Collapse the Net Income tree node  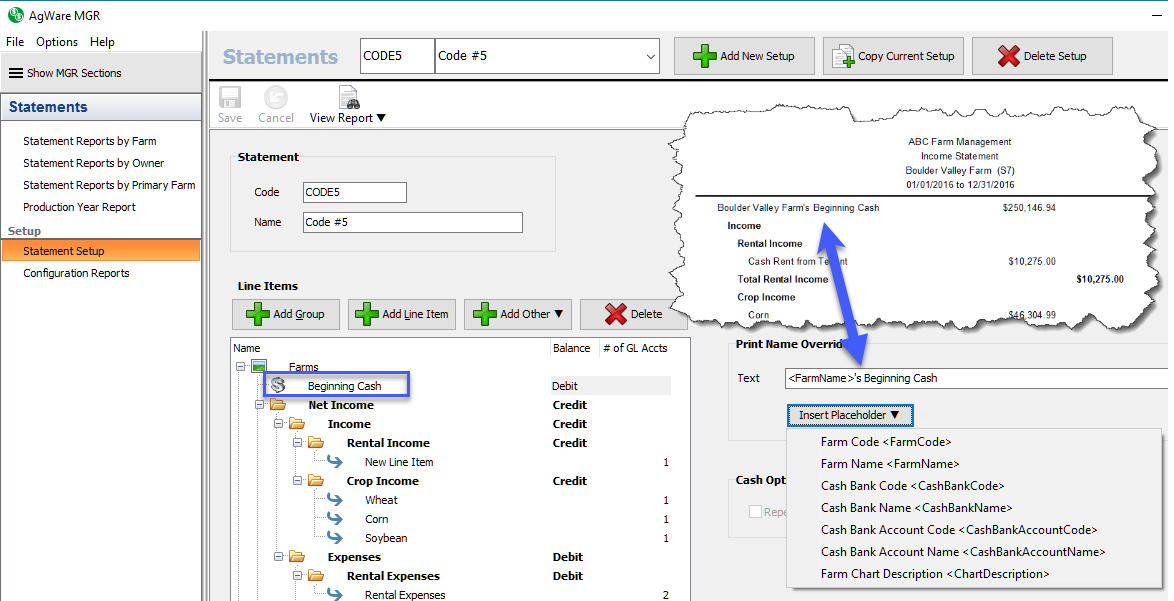[x=260, y=405]
